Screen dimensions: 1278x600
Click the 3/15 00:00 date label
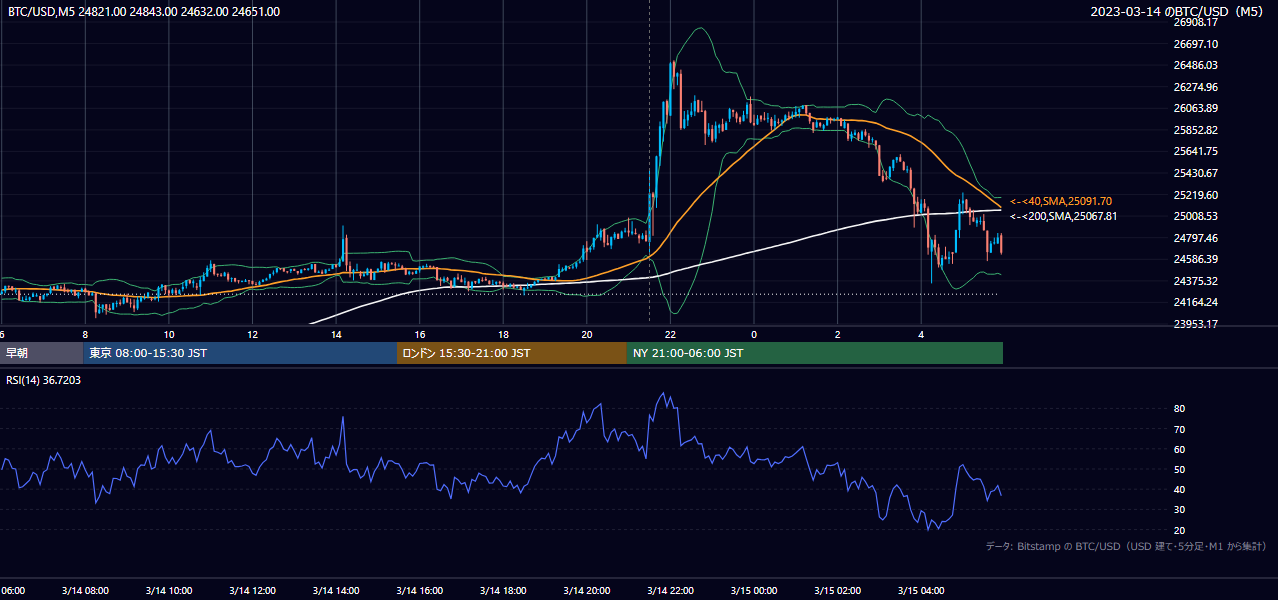click(x=754, y=591)
